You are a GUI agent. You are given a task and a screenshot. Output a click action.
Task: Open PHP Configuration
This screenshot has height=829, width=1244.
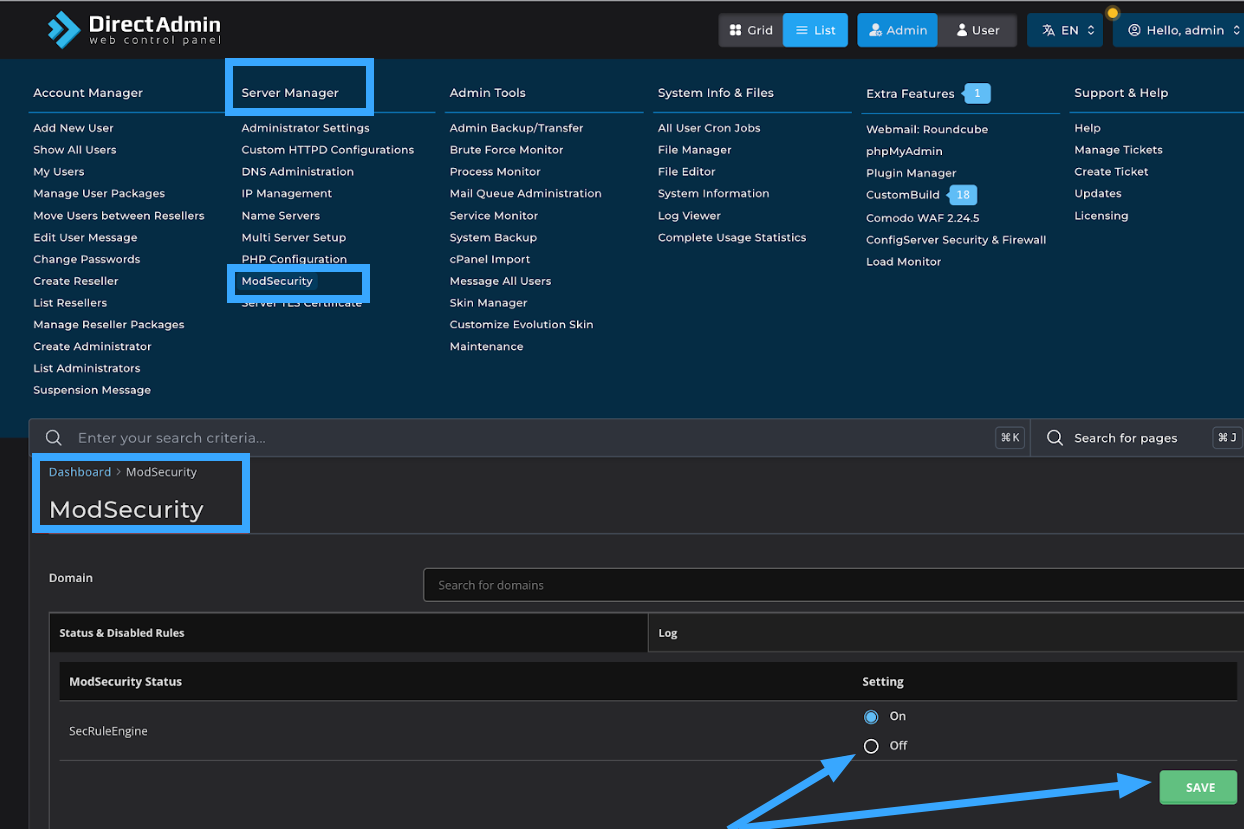click(293, 259)
